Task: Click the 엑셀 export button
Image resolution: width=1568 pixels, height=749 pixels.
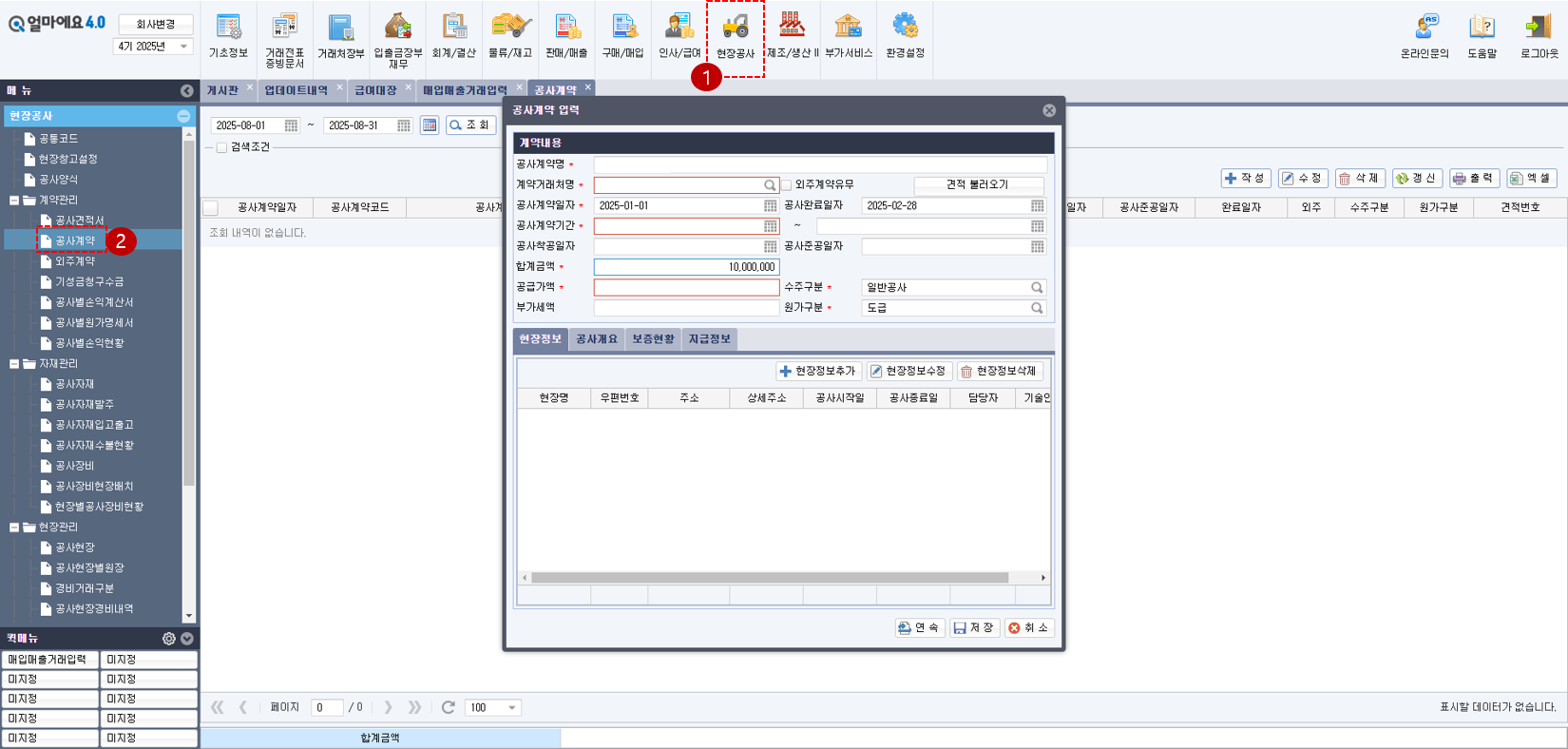Action: click(1531, 179)
